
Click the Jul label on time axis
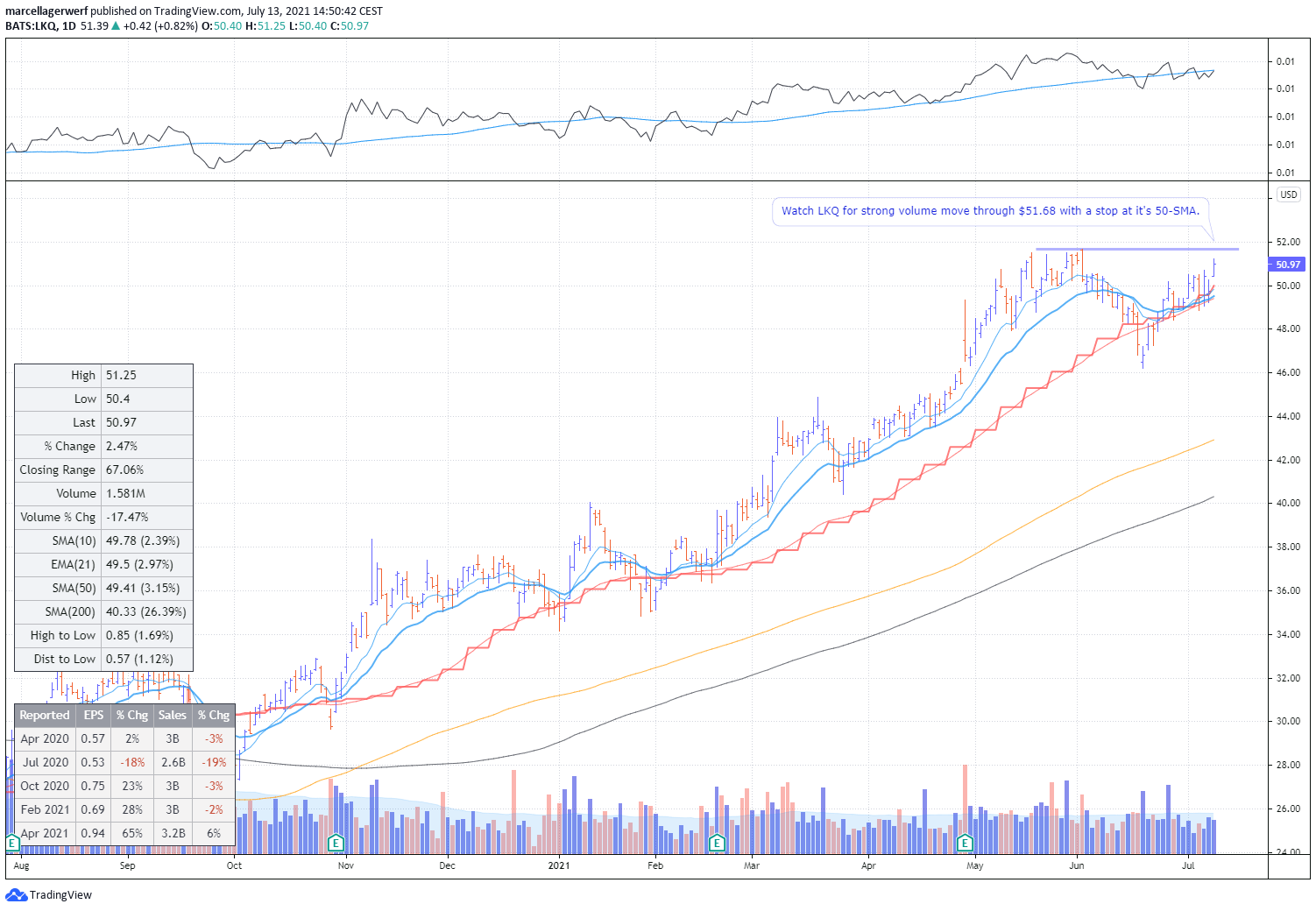[1188, 865]
